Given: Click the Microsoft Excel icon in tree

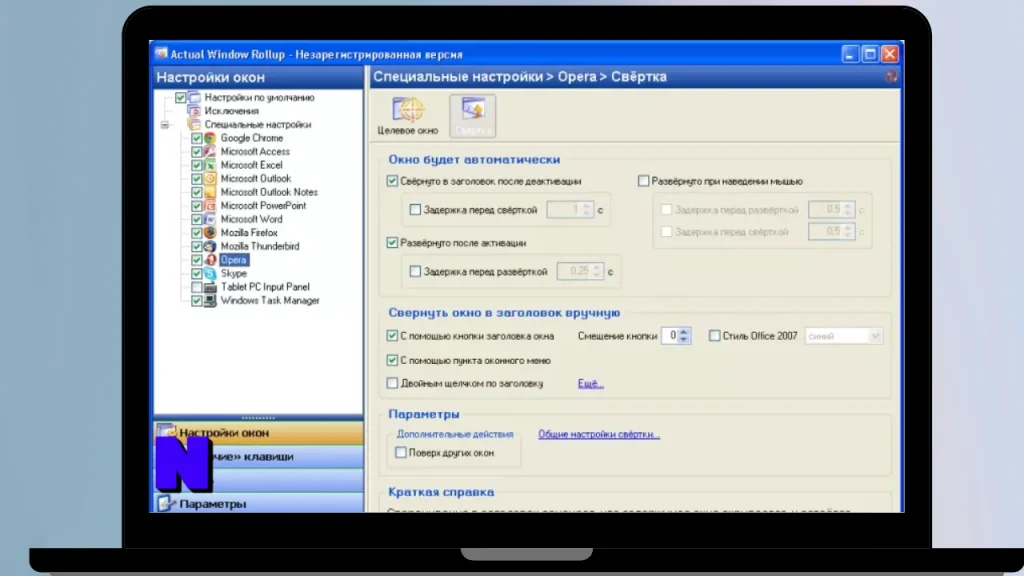Looking at the screenshot, I should coord(210,165).
